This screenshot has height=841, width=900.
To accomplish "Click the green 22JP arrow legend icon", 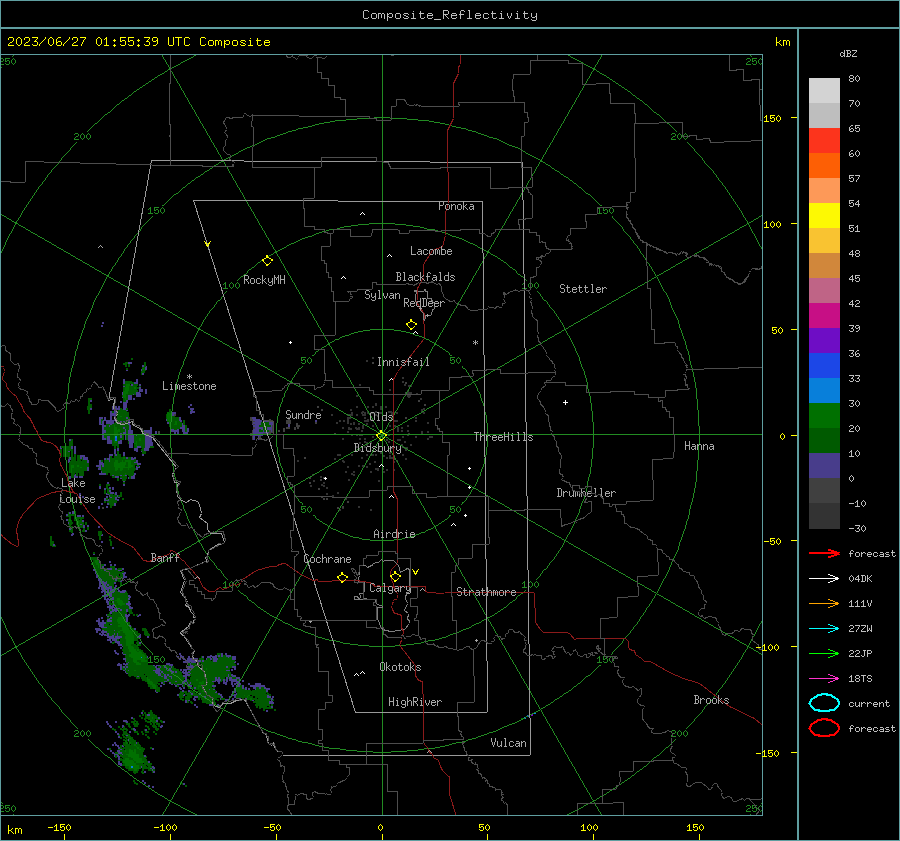I will coord(824,653).
